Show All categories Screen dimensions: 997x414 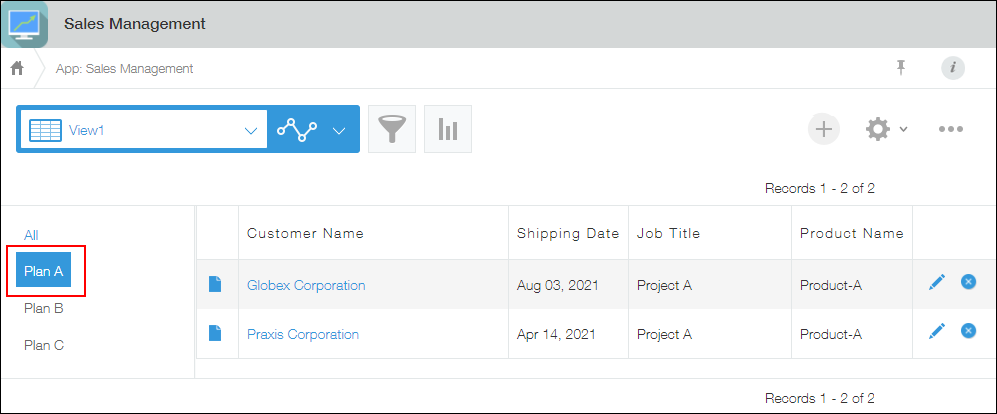click(31, 235)
